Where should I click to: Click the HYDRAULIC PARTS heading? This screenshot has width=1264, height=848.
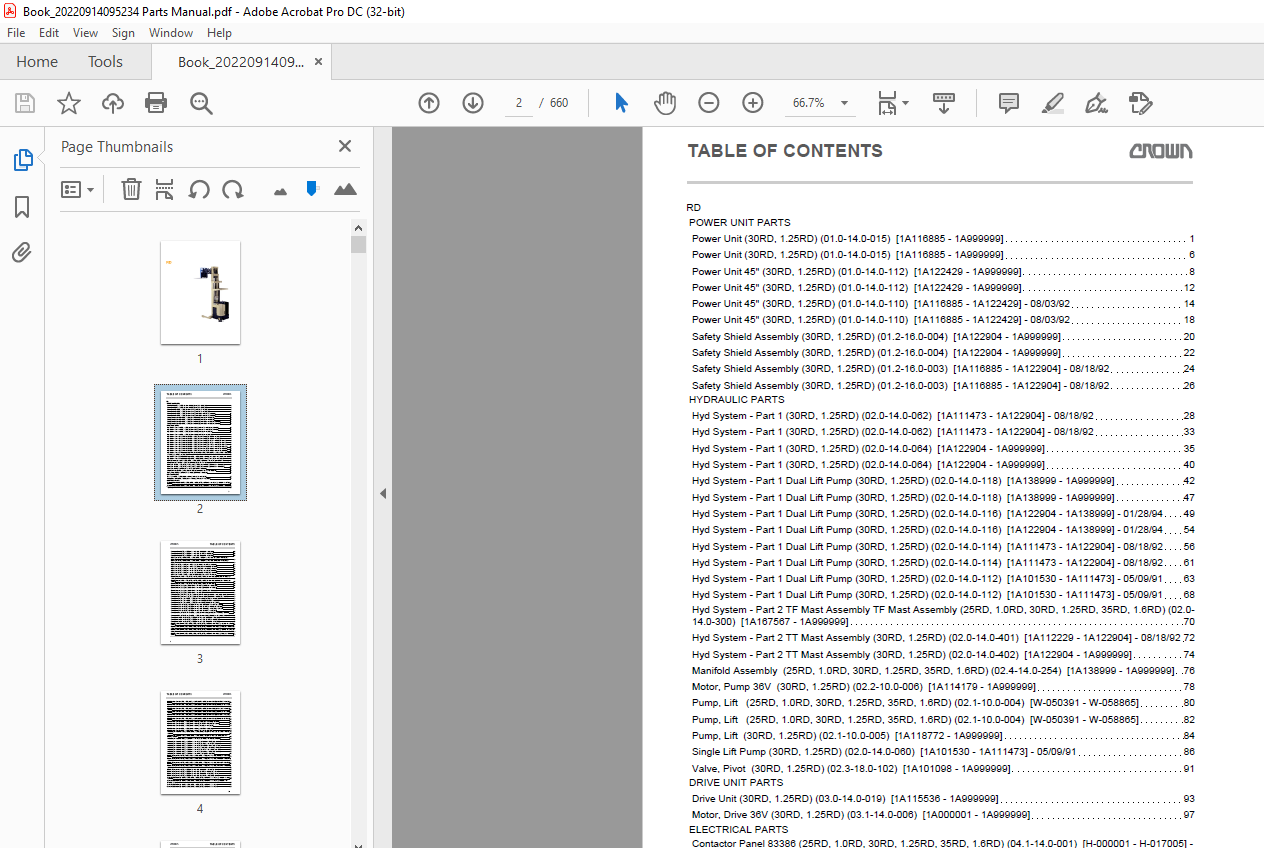pyautogui.click(x=737, y=400)
